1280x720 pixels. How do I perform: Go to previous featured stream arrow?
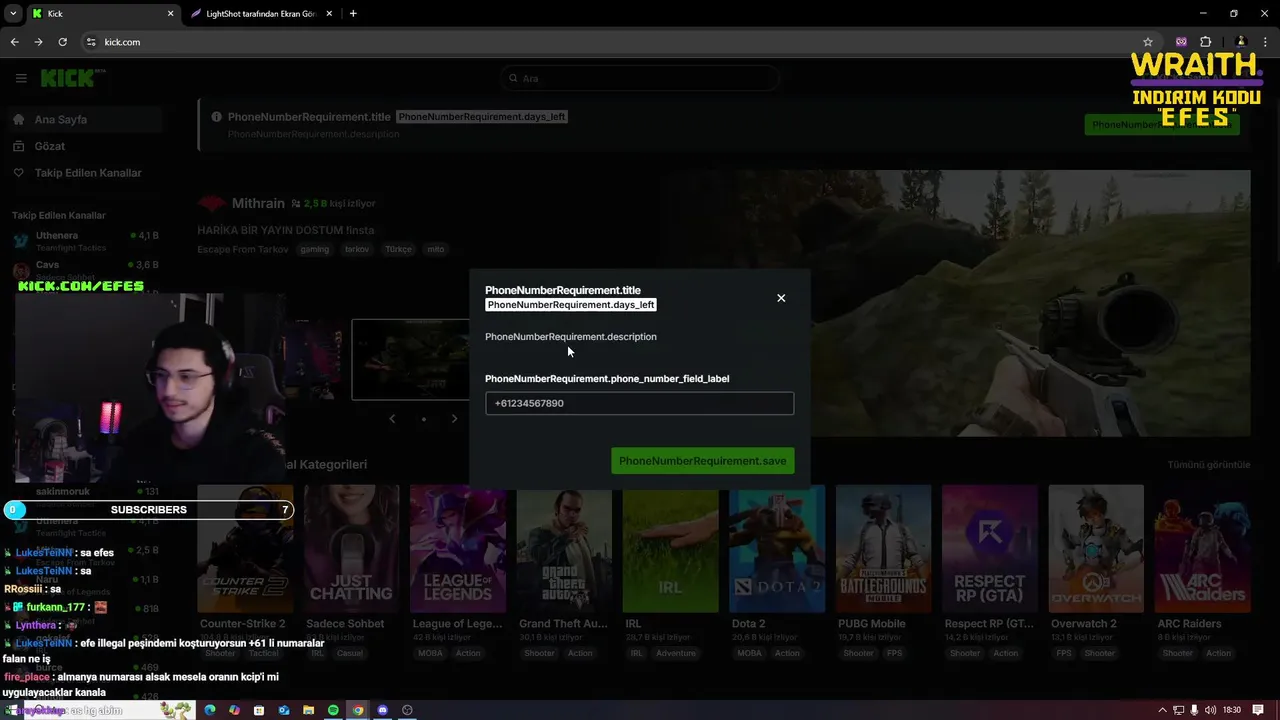(392, 419)
